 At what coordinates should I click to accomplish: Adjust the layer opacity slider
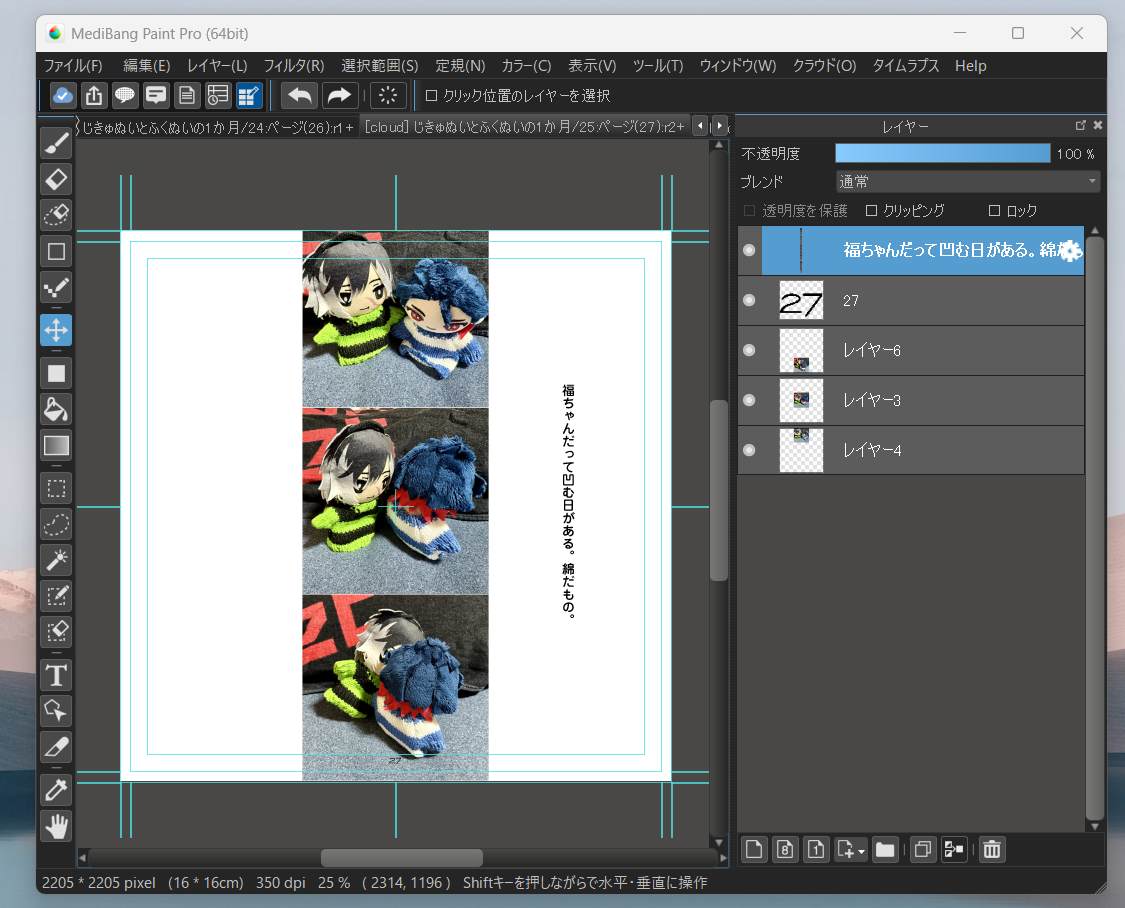tap(942, 154)
